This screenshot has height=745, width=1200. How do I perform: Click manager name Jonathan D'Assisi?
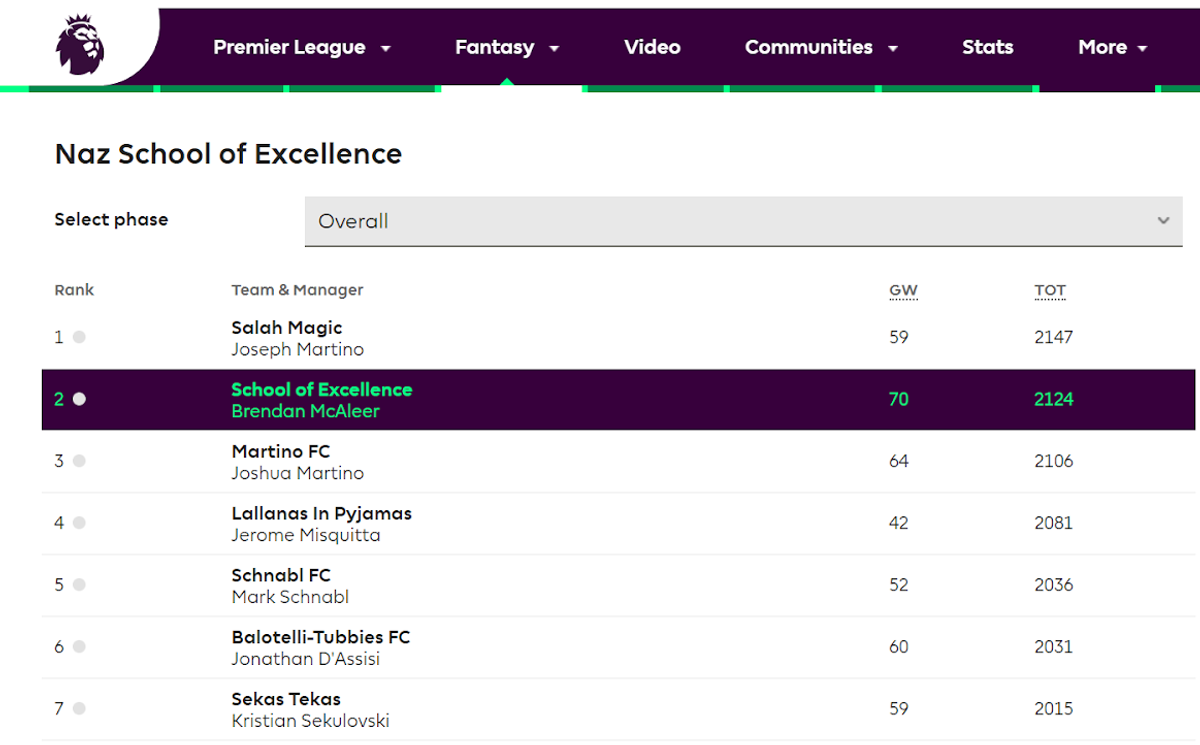(305, 660)
